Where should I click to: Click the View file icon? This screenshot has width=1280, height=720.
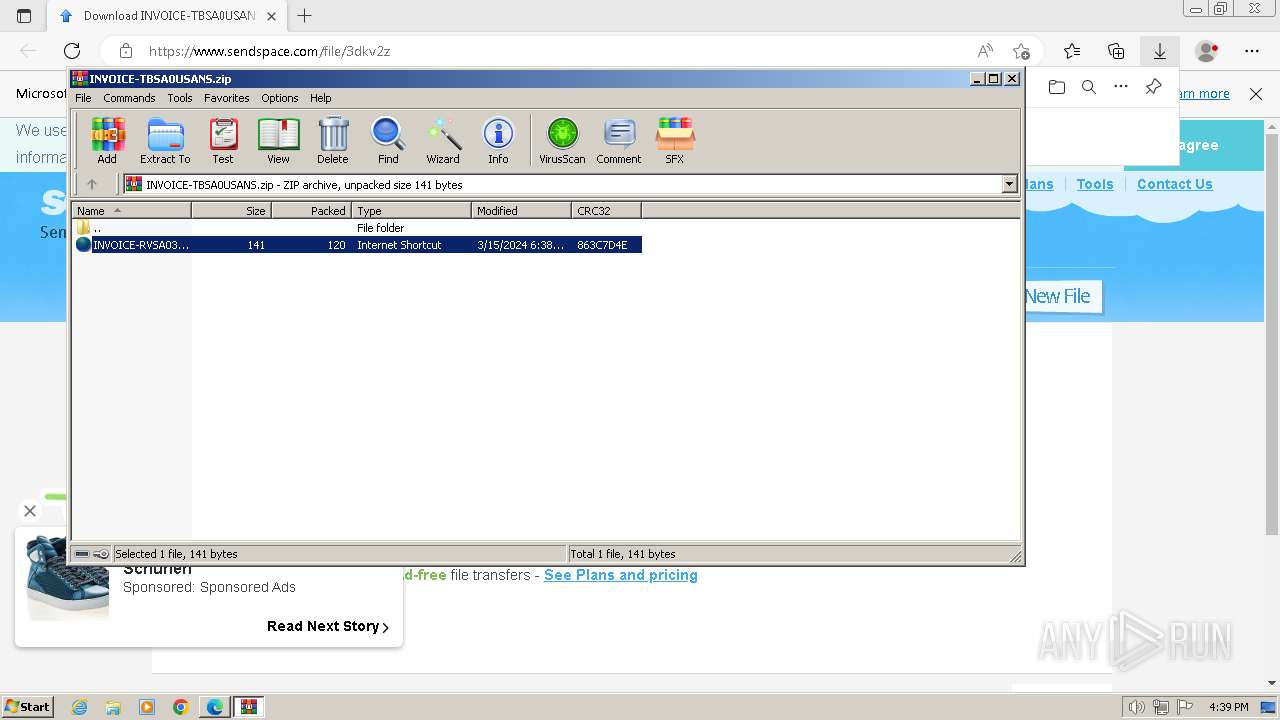278,140
